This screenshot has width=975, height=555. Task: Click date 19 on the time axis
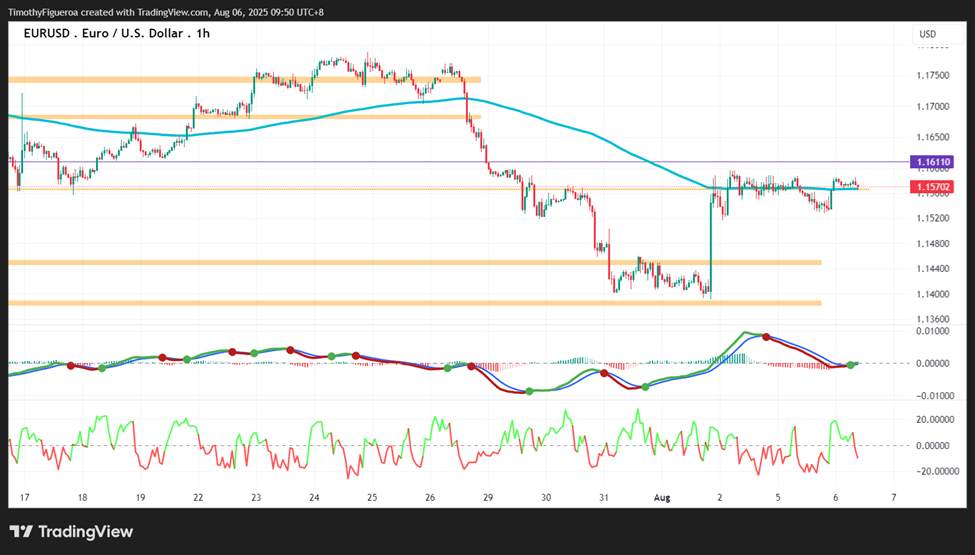[x=141, y=498]
